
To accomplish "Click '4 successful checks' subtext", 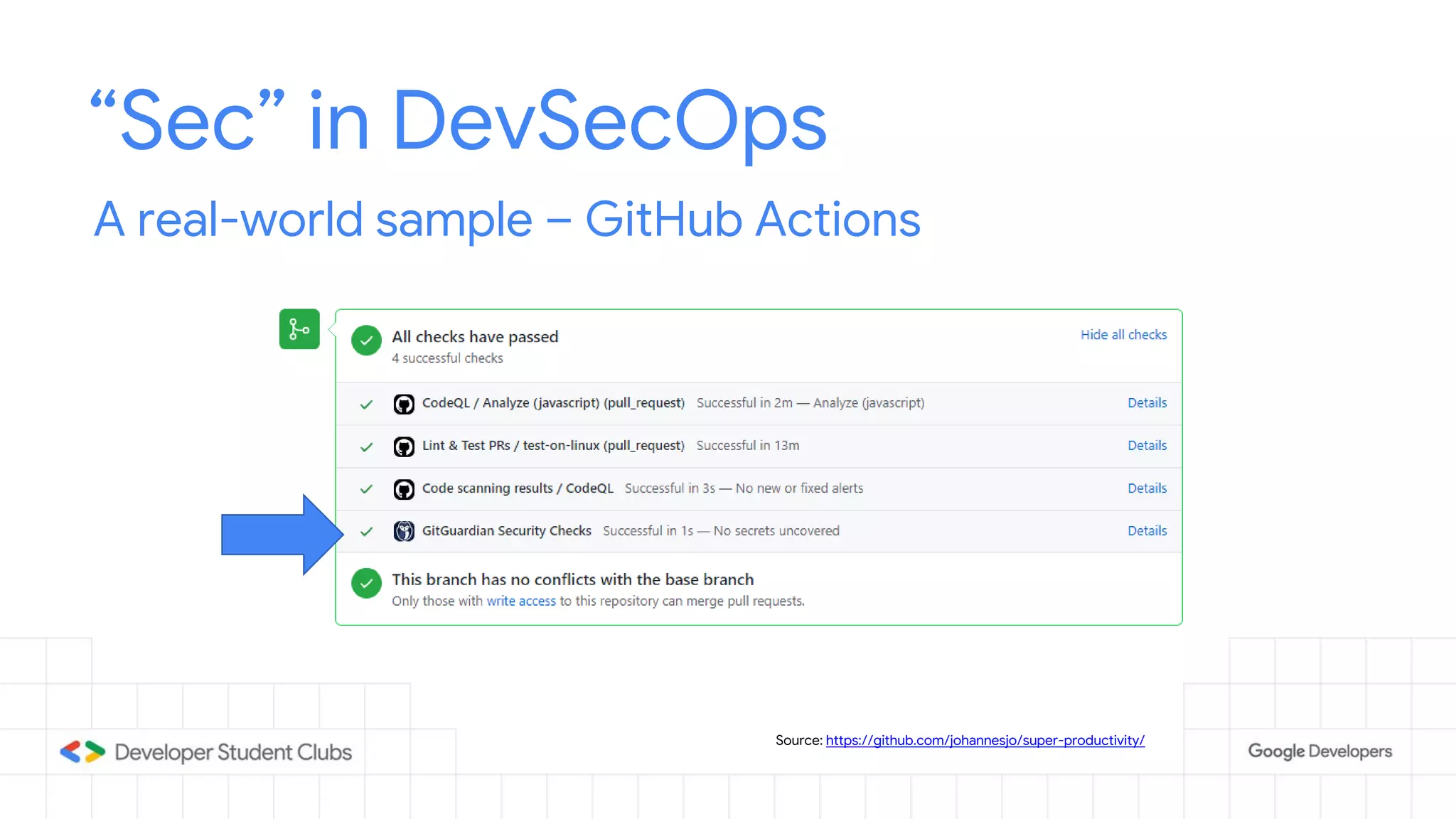I will pos(447,358).
